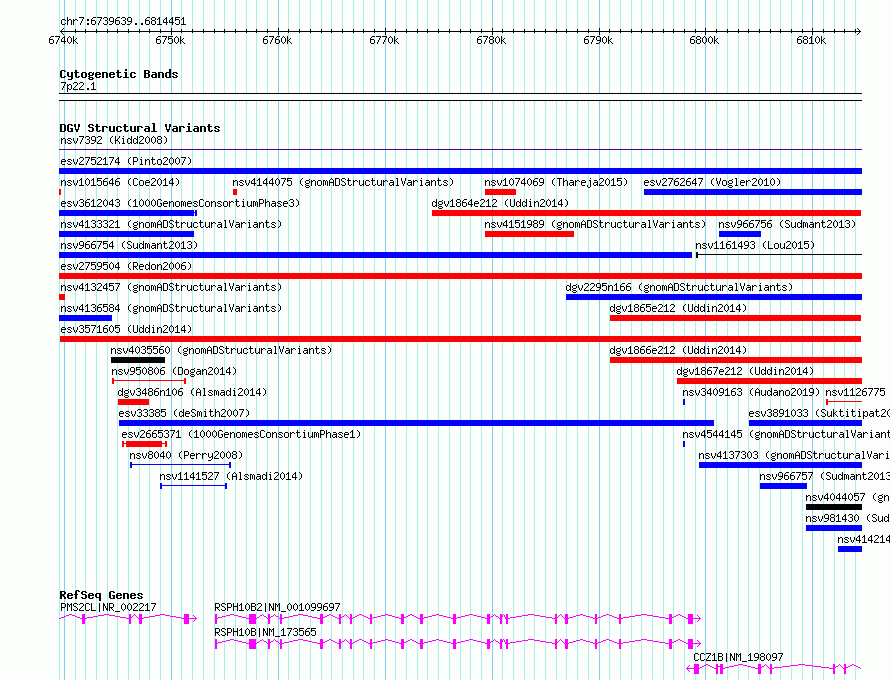The height and width of the screenshot is (680, 890).
Task: Open PMS2CL|NR_002217 gene label
Action: click(108, 607)
